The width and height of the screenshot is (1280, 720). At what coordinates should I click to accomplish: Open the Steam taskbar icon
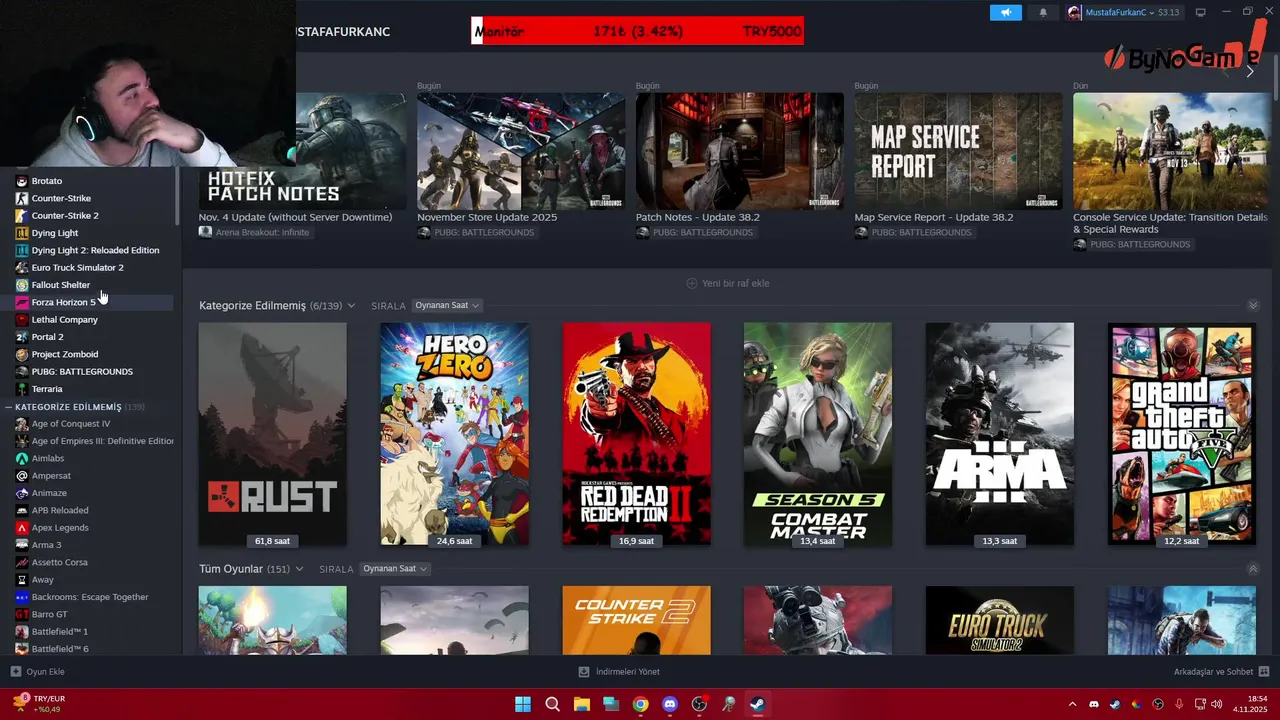pyautogui.click(x=757, y=704)
